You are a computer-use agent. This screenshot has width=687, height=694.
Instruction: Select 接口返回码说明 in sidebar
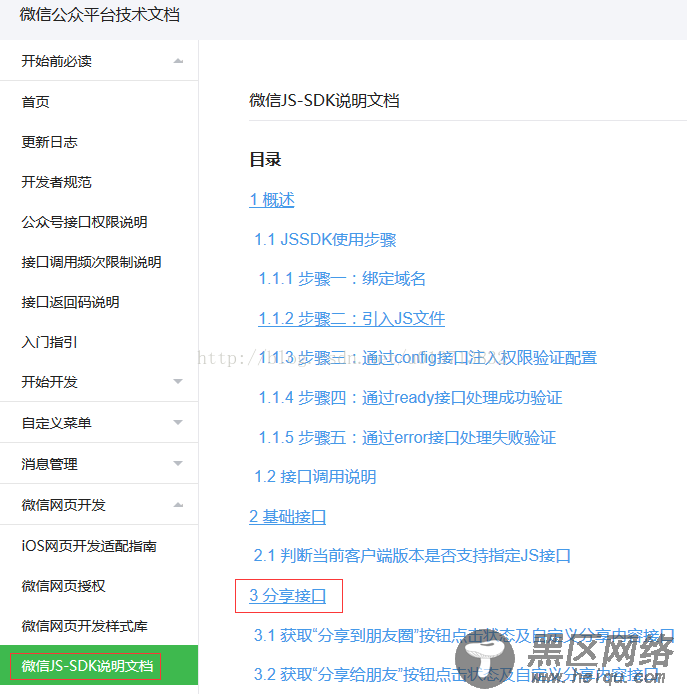[x=70, y=302]
